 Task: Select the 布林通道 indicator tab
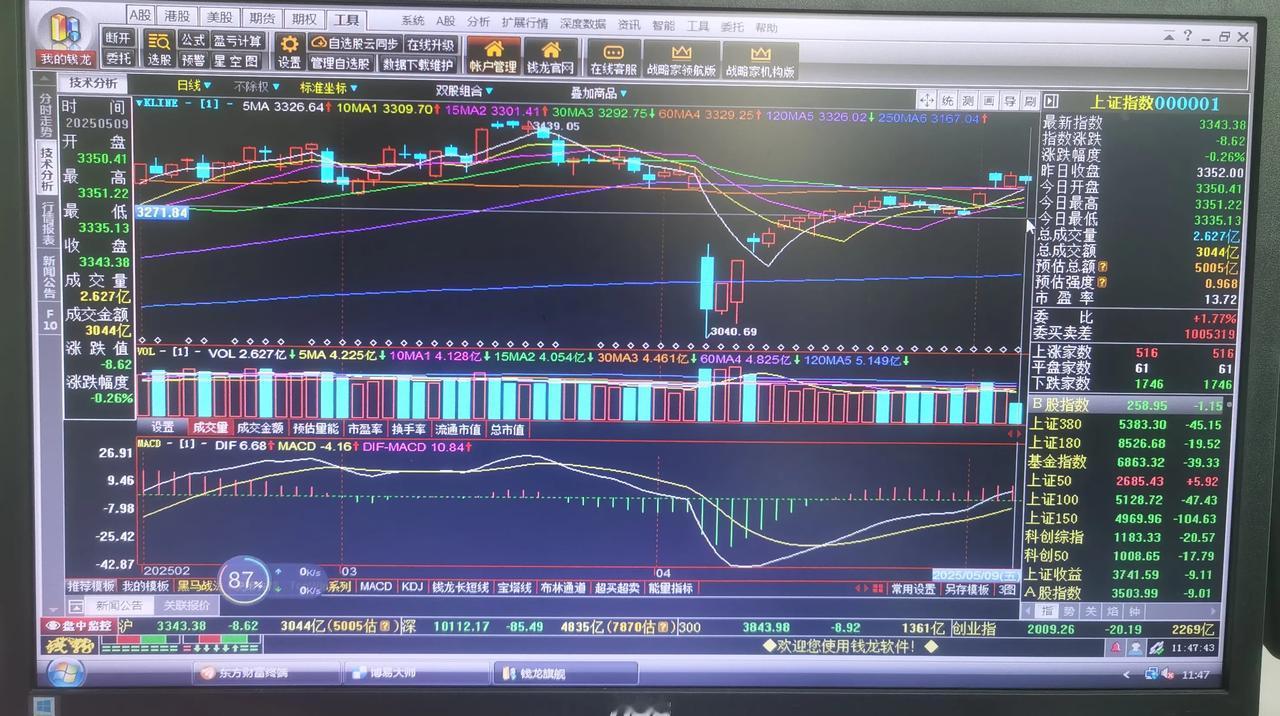tap(564, 588)
